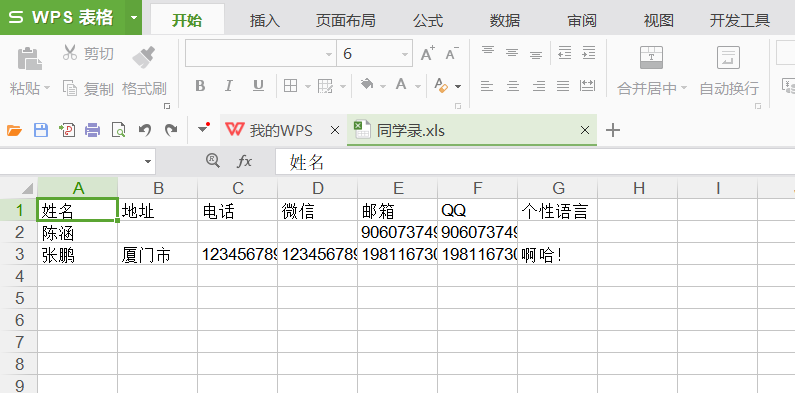
Task: Switch to the 开始 ribbon tab
Action: (x=187, y=20)
